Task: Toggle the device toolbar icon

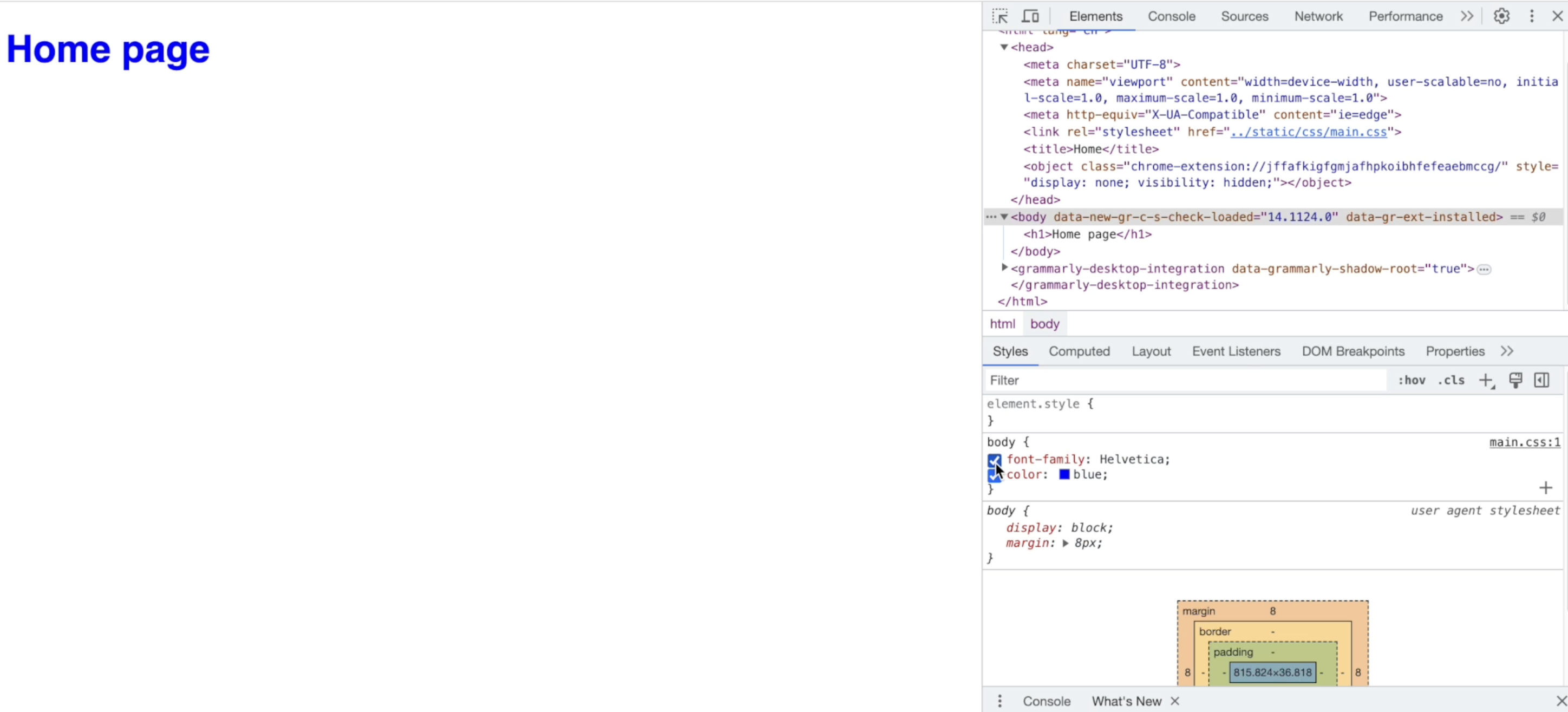Action: (1030, 16)
